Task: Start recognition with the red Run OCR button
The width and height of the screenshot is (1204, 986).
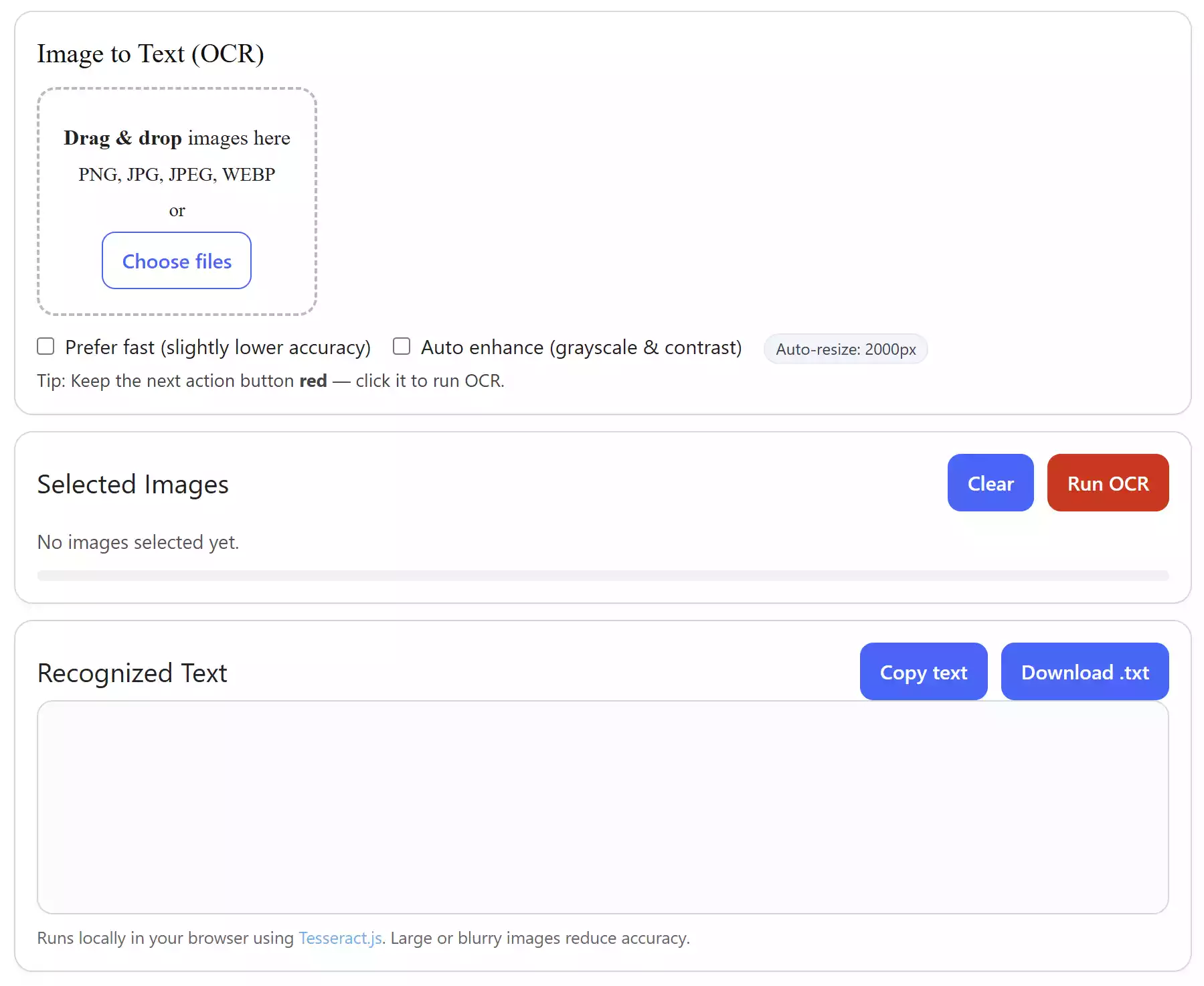Action: [1108, 483]
